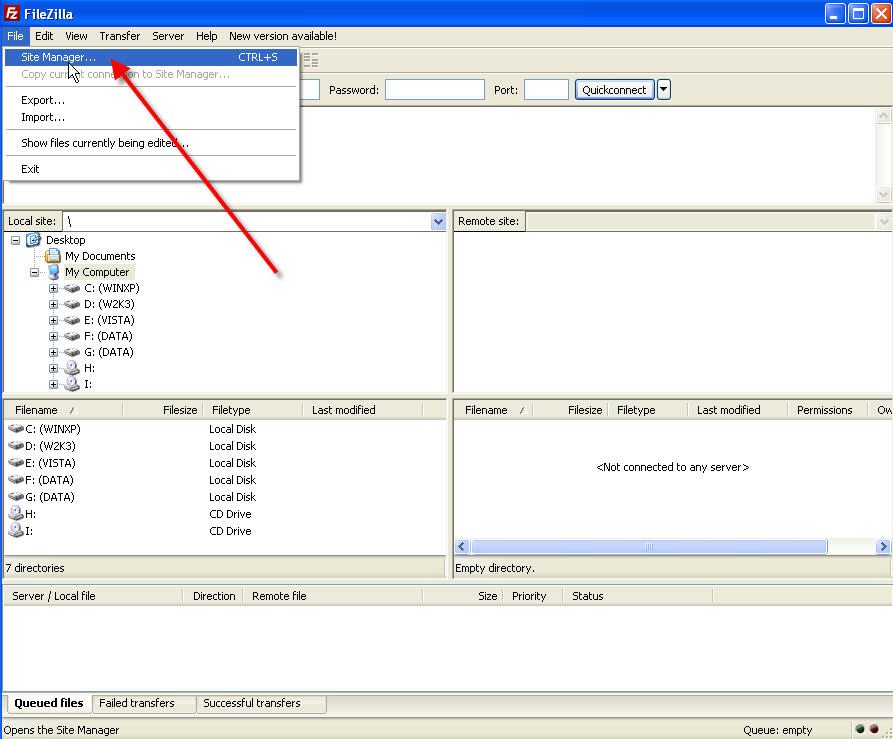Expand the I: drive tree node

[54, 384]
